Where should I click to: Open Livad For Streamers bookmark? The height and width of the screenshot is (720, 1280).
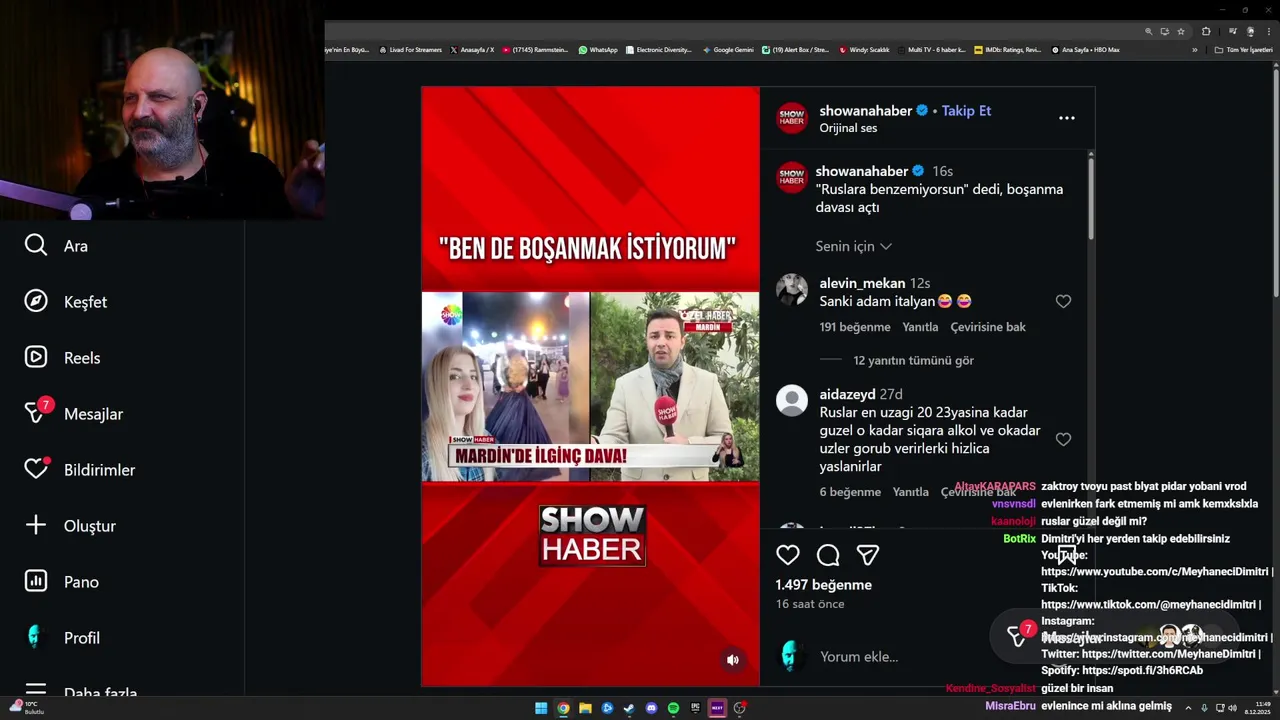410,50
